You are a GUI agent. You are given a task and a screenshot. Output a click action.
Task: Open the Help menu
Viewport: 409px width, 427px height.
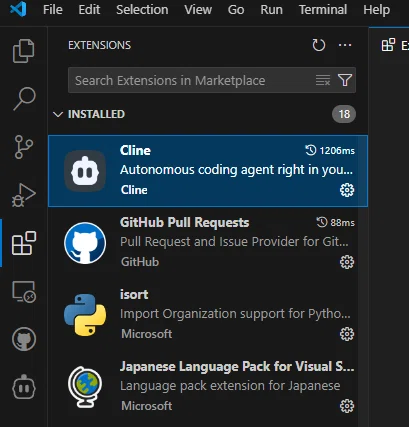tap(376, 10)
